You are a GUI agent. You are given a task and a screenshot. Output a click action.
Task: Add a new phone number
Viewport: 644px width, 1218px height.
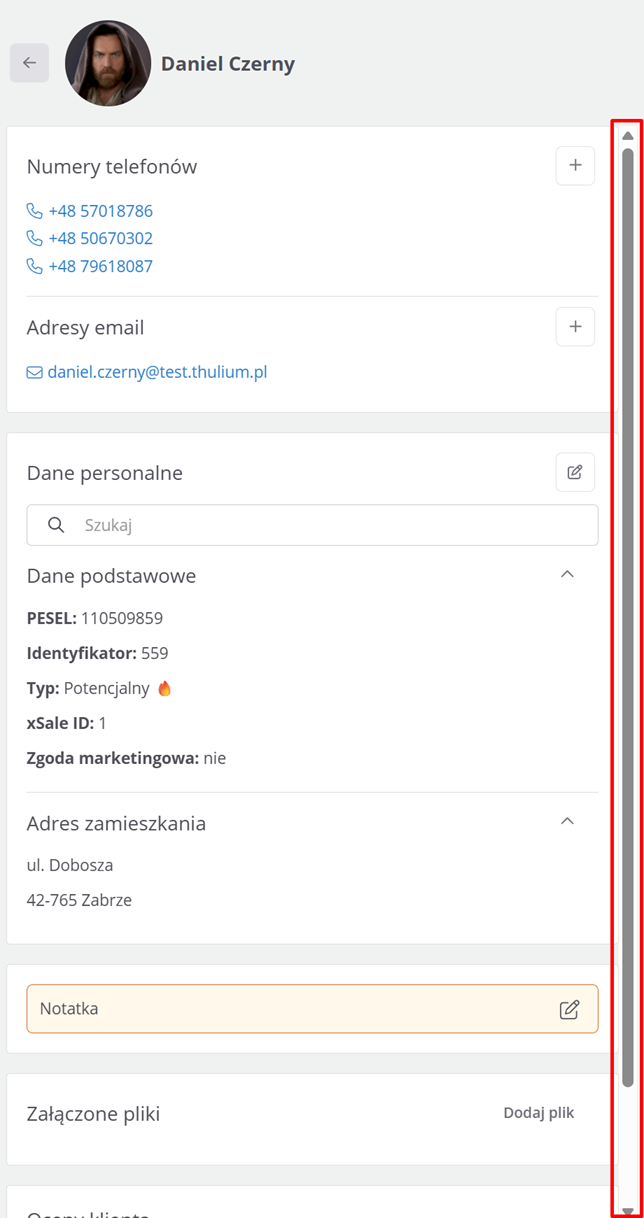(575, 166)
